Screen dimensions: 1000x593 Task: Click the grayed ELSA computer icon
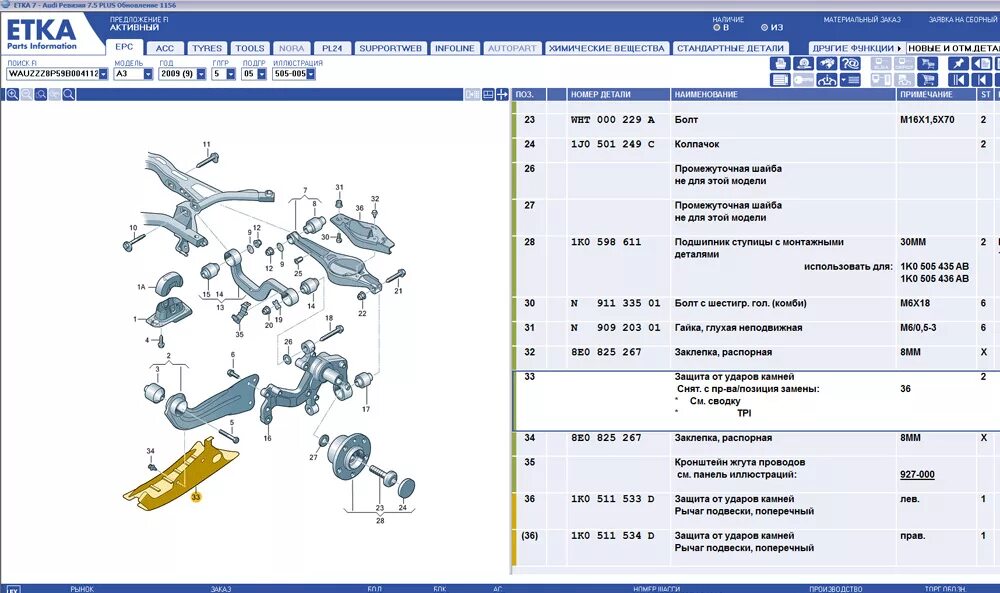tap(881, 63)
